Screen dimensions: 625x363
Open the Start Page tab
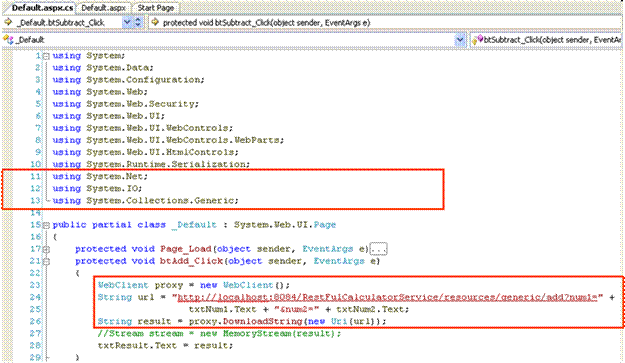[x=156, y=8]
